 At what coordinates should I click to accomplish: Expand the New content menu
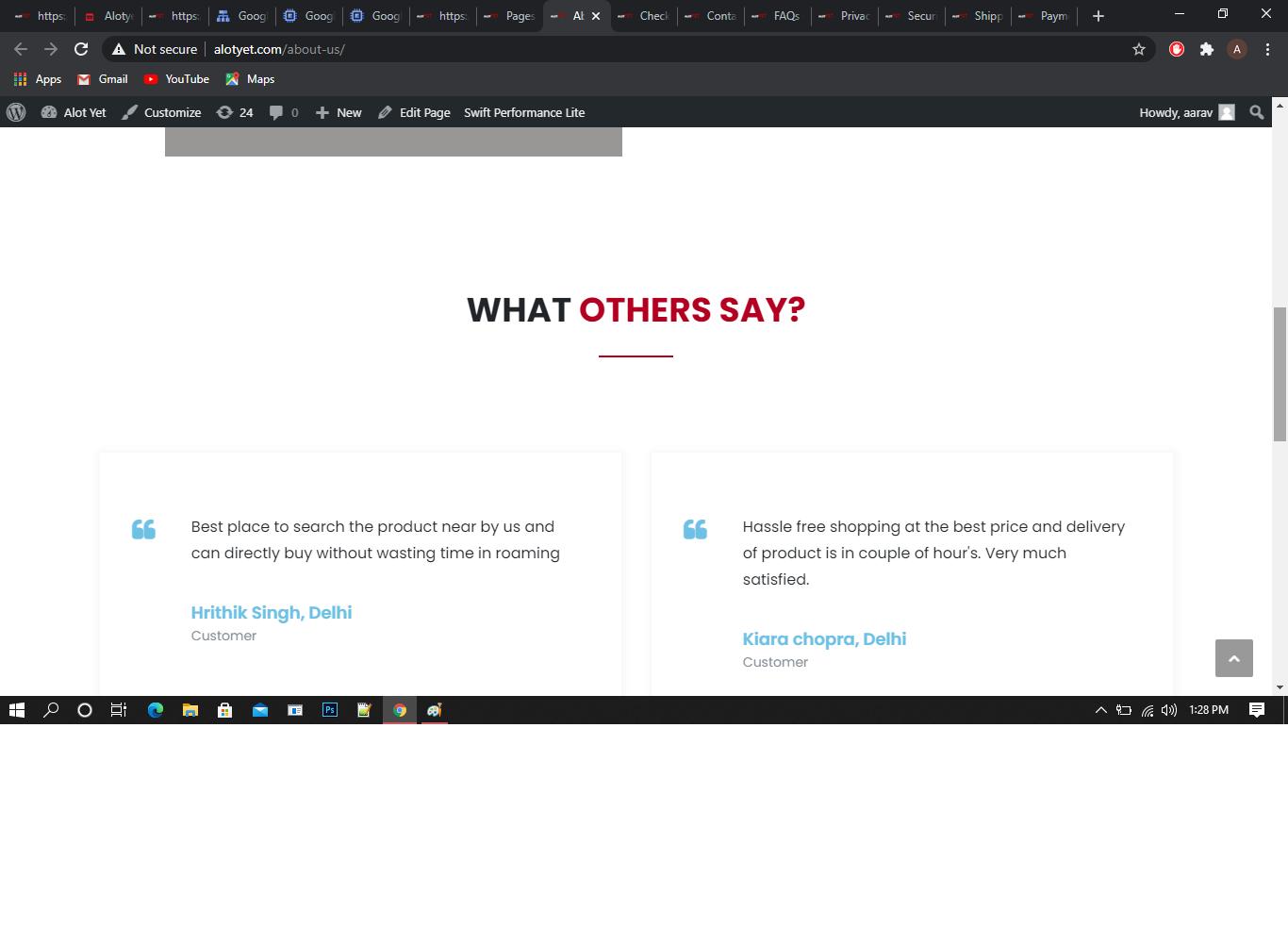339,112
